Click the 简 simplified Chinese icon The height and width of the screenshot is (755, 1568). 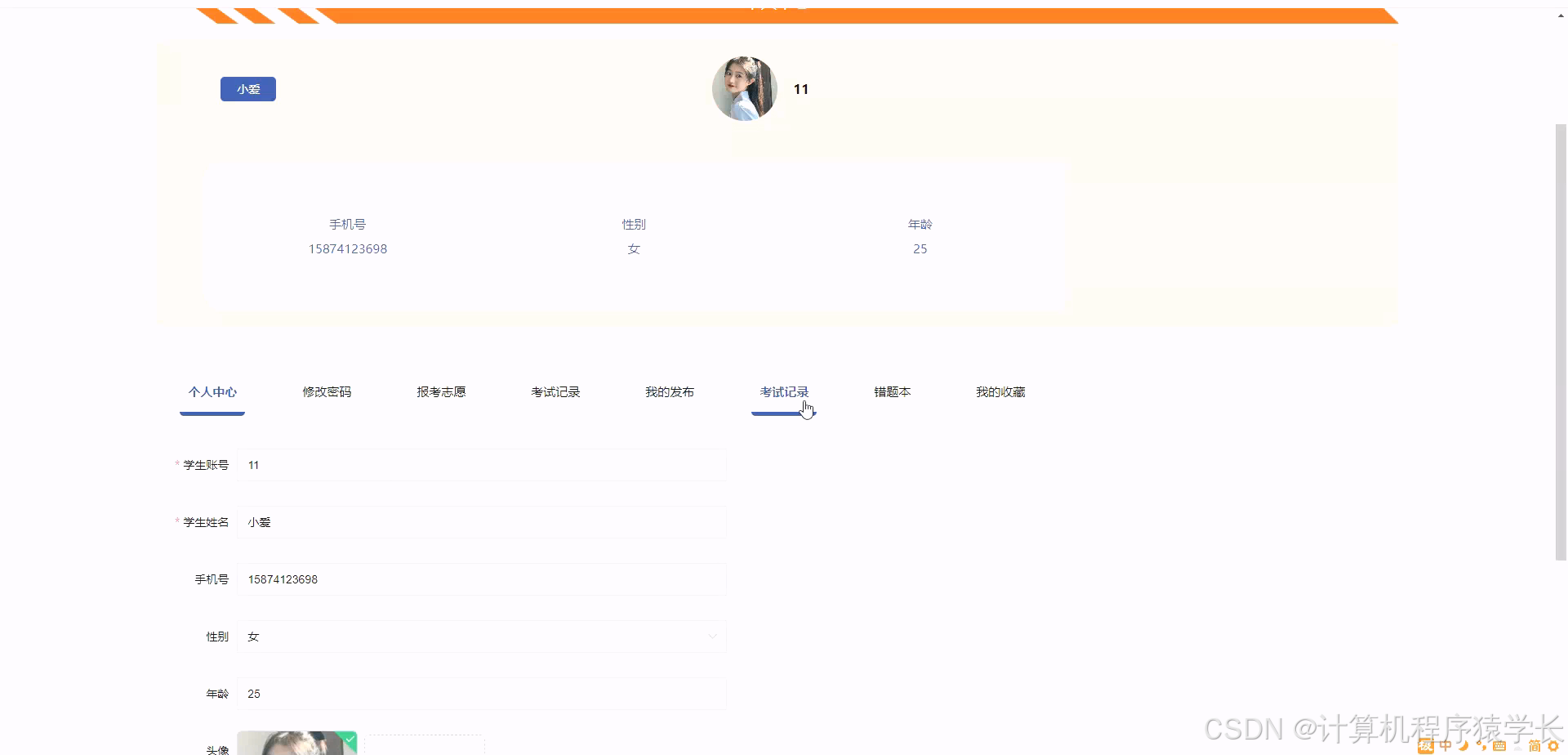tap(1535, 746)
